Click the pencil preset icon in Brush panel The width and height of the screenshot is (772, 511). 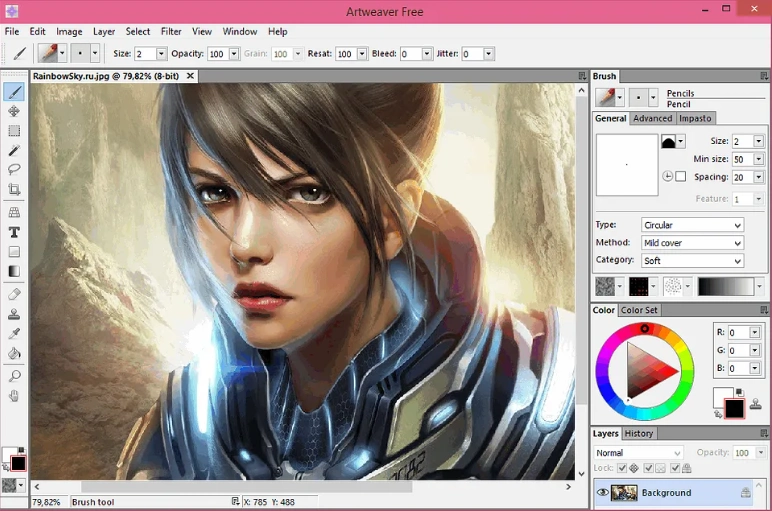point(607,97)
